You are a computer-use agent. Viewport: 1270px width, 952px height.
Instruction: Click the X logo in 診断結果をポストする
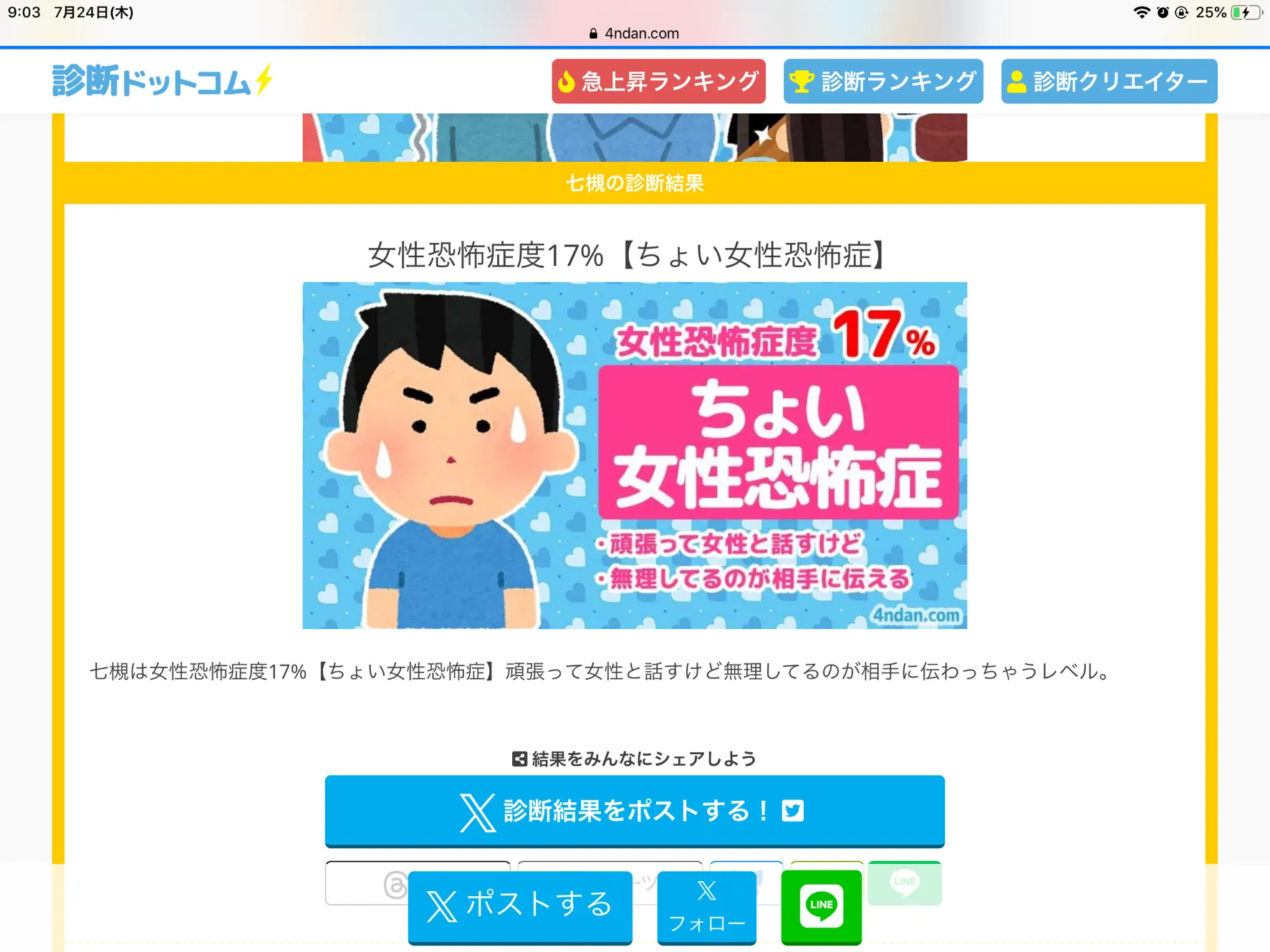tap(477, 812)
